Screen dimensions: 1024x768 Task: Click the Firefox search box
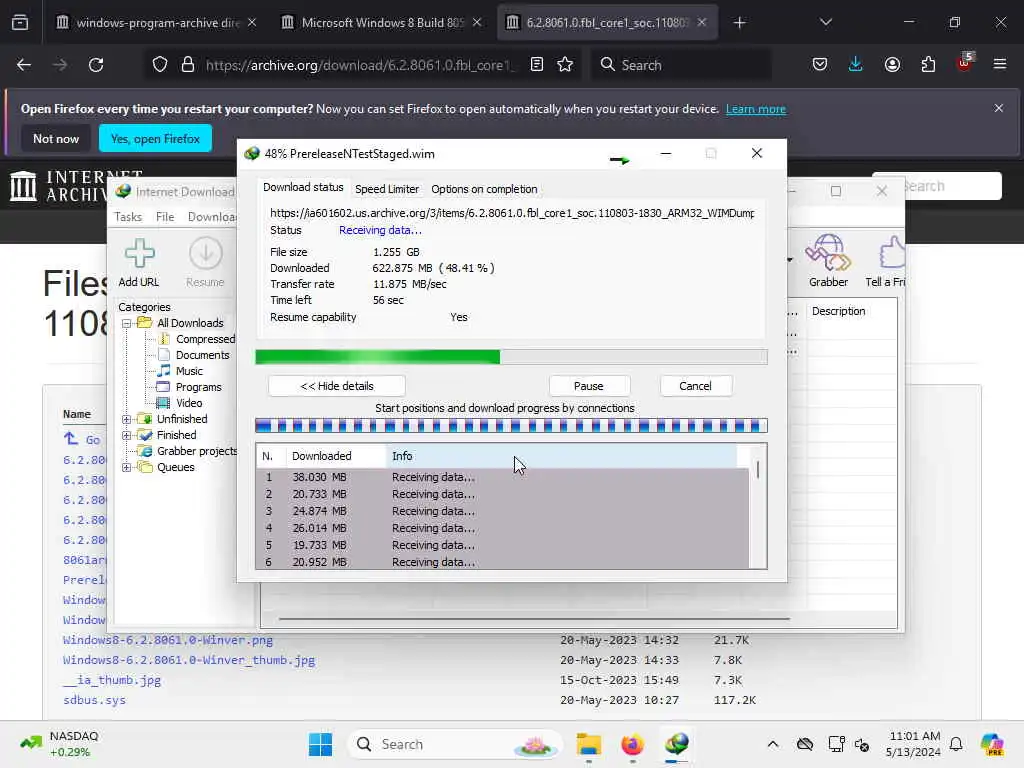click(681, 65)
